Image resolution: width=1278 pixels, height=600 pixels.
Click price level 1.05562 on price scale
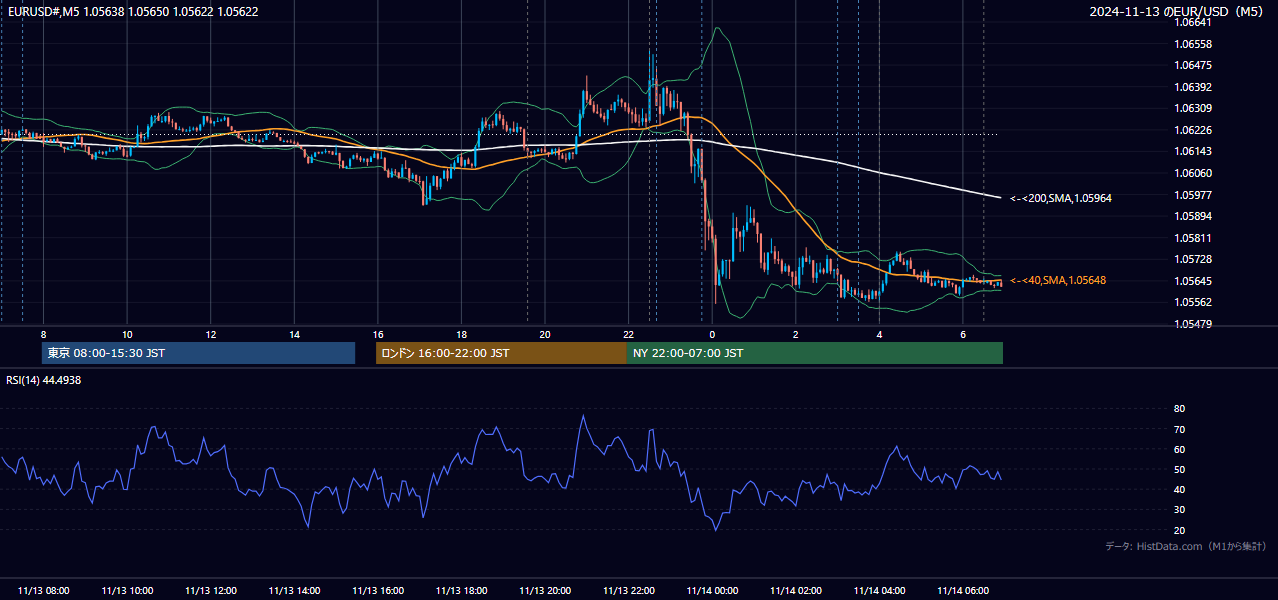pos(1193,302)
